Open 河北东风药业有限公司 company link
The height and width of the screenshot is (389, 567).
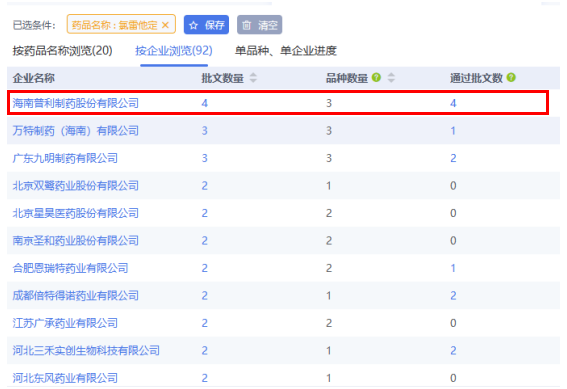pos(65,378)
